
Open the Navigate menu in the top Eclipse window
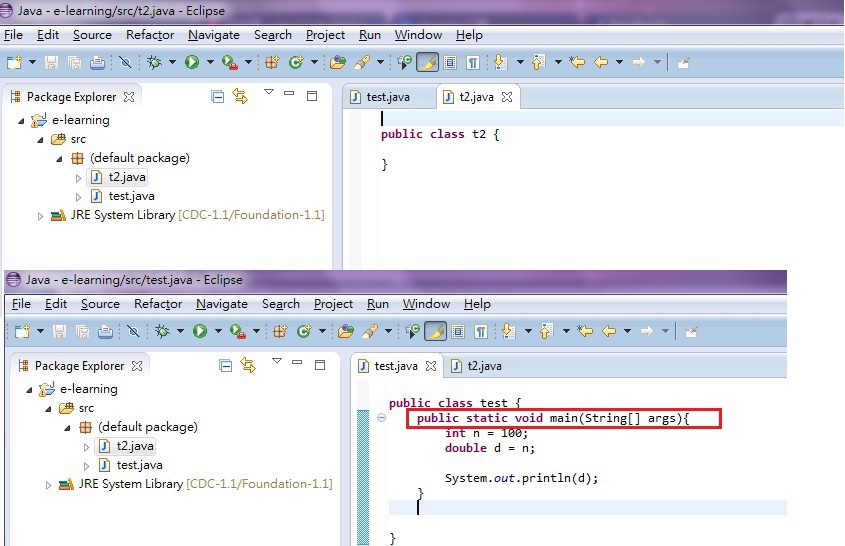[214, 35]
